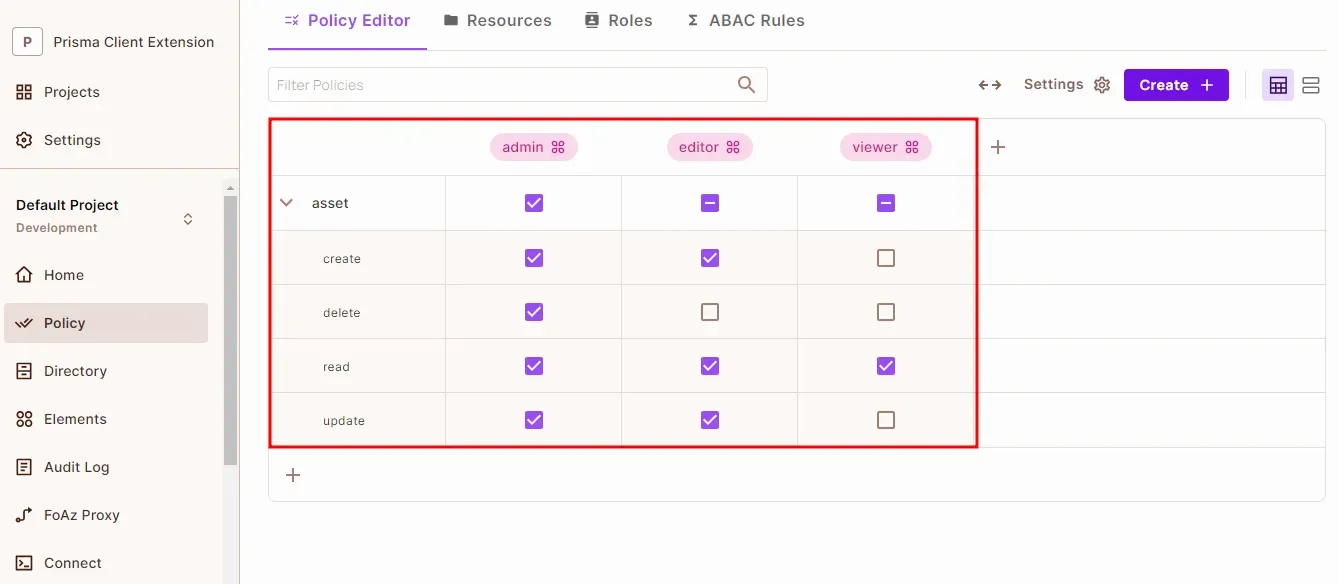1339x584 pixels.
Task: Click the search magnifier icon in filter box
Action: pos(746,85)
